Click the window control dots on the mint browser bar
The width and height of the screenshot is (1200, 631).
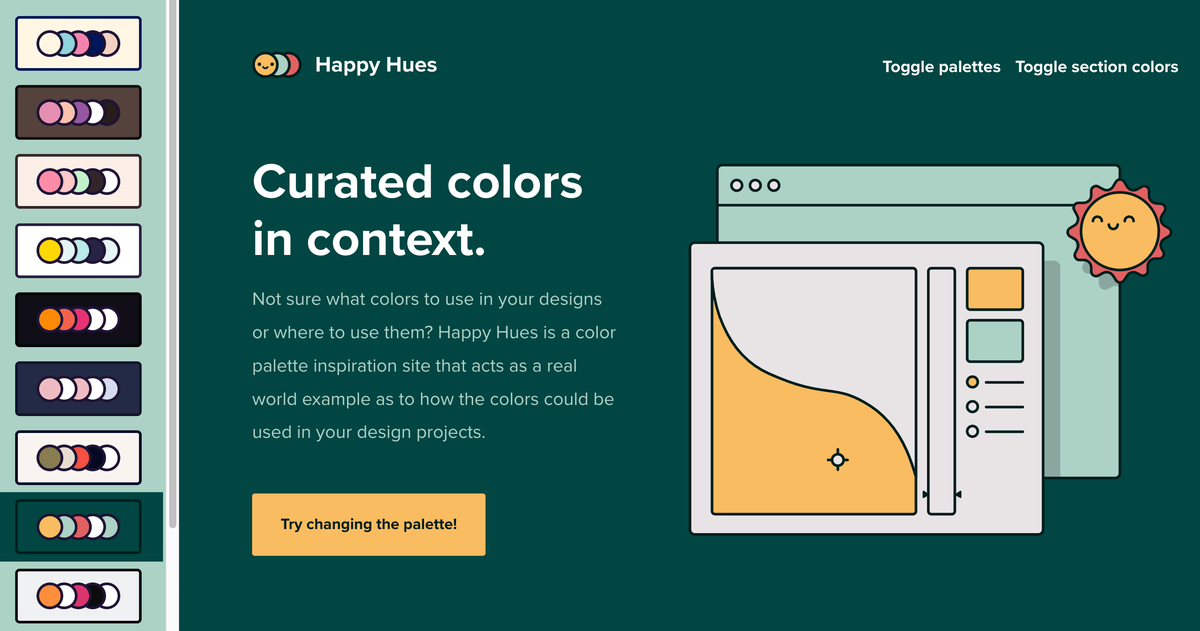pyautogui.click(x=755, y=184)
